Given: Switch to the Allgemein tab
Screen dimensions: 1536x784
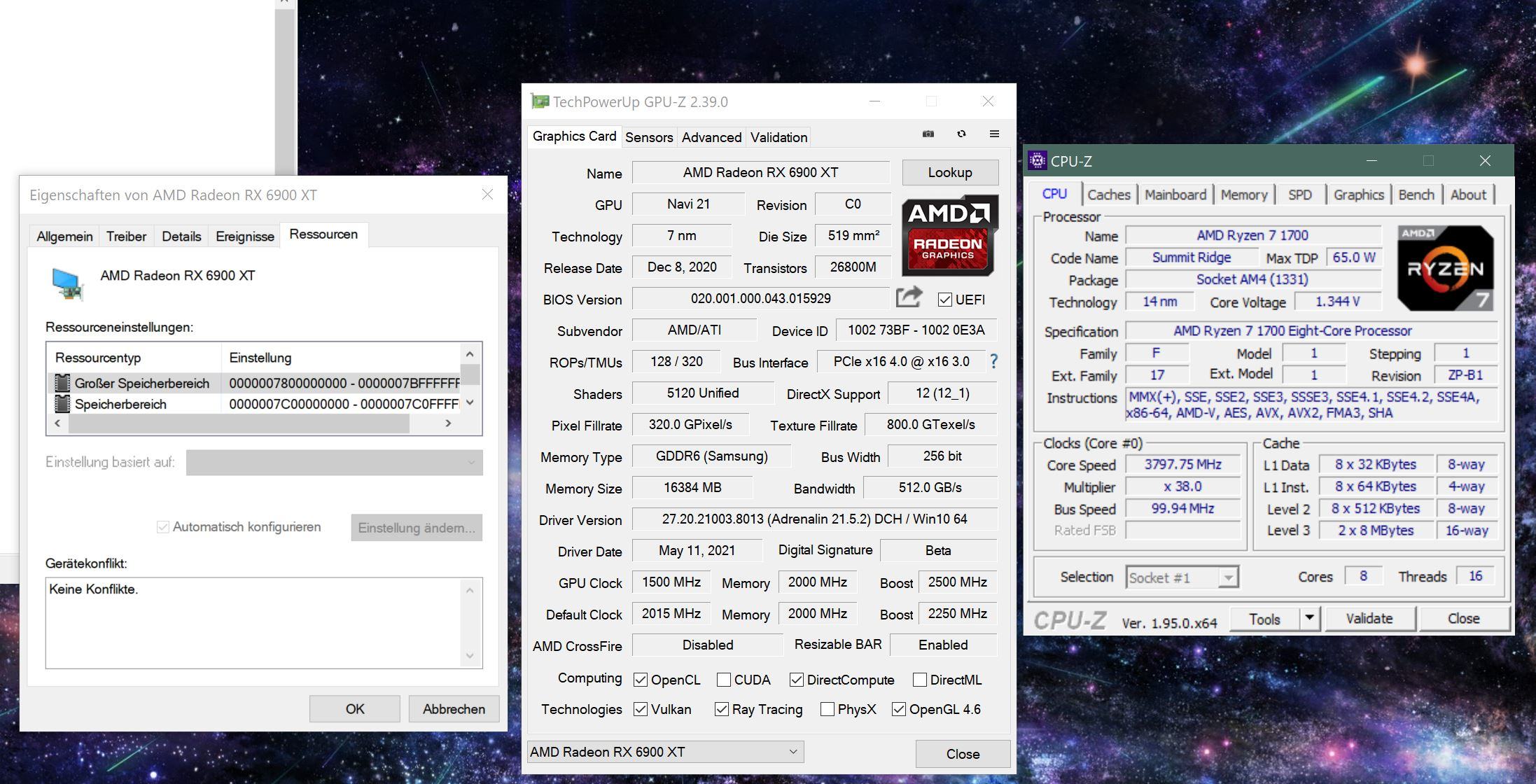Looking at the screenshot, I should point(64,237).
